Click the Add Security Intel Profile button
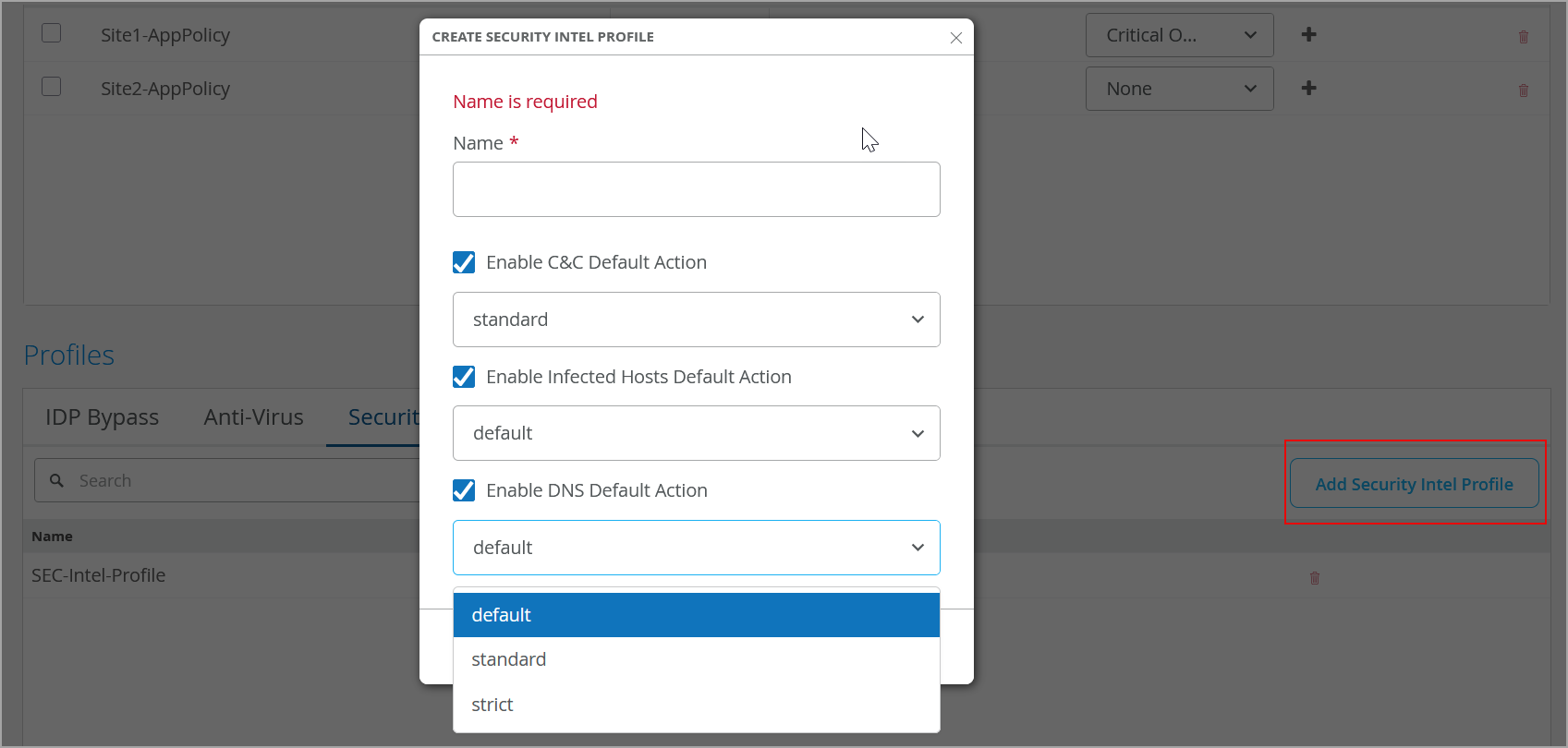Image resolution: width=1568 pixels, height=748 pixels. [x=1414, y=484]
